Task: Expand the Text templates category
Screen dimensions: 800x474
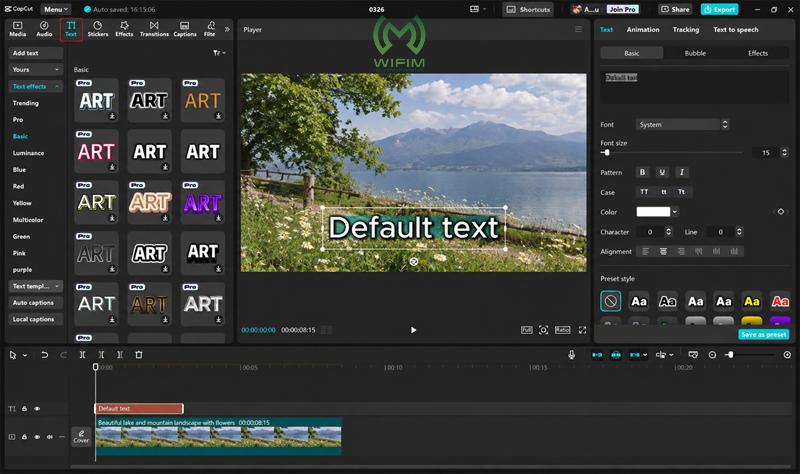Action: pos(35,286)
